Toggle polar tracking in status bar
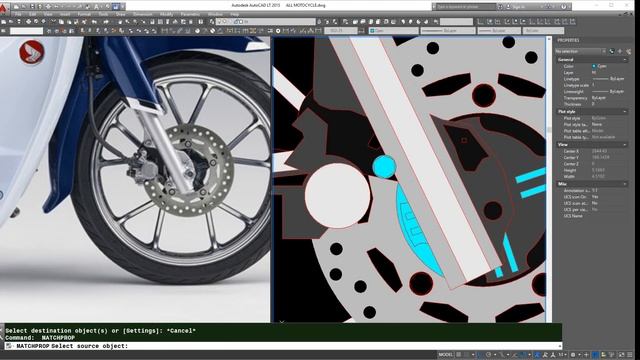This screenshot has height=360, width=640. (x=489, y=355)
